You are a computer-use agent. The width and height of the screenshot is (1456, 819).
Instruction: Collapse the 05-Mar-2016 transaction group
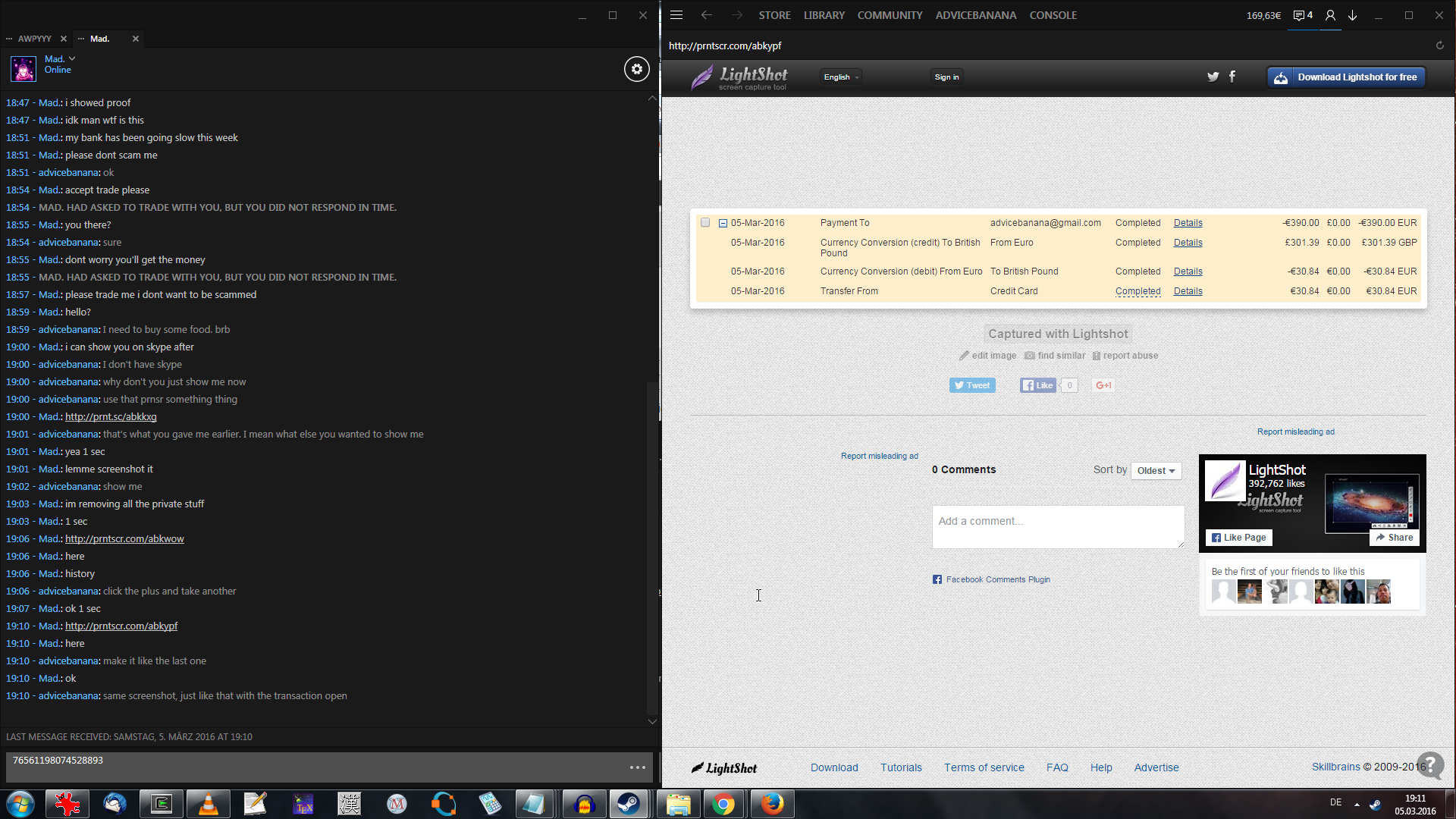723,223
